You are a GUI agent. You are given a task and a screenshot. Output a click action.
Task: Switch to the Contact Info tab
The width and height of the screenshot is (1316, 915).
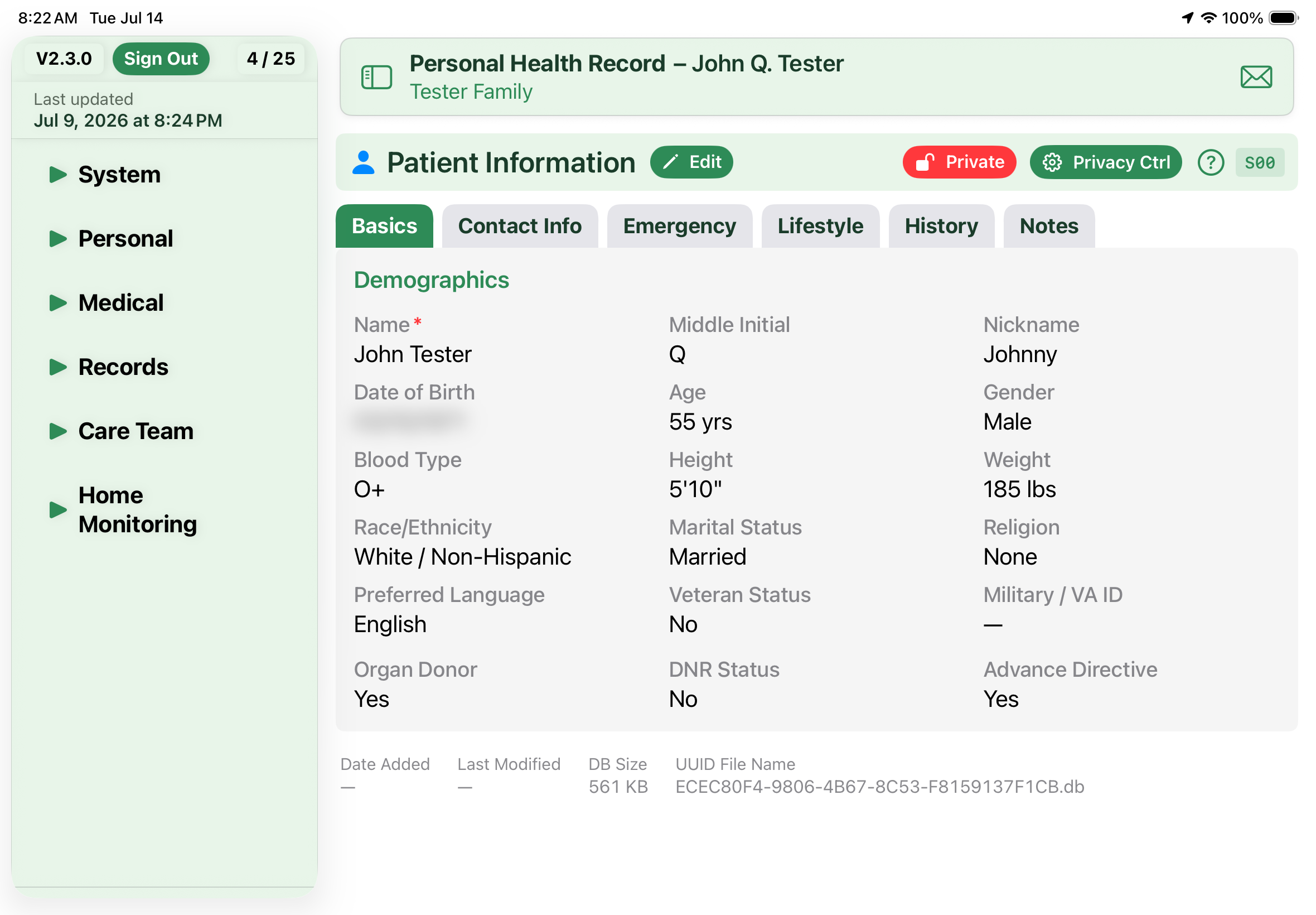(520, 226)
